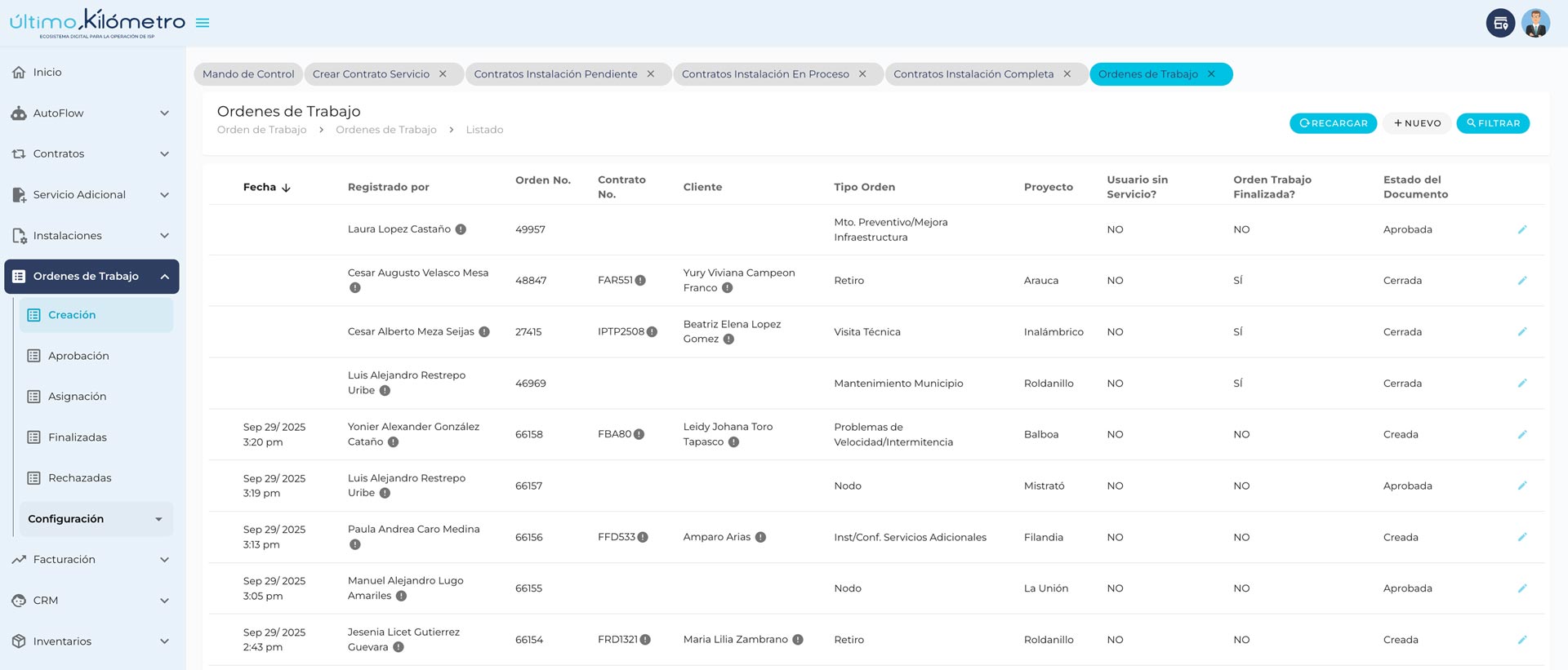This screenshot has width=1568, height=670.
Task: Edit order 49957 with pencil icon
Action: tap(1521, 230)
